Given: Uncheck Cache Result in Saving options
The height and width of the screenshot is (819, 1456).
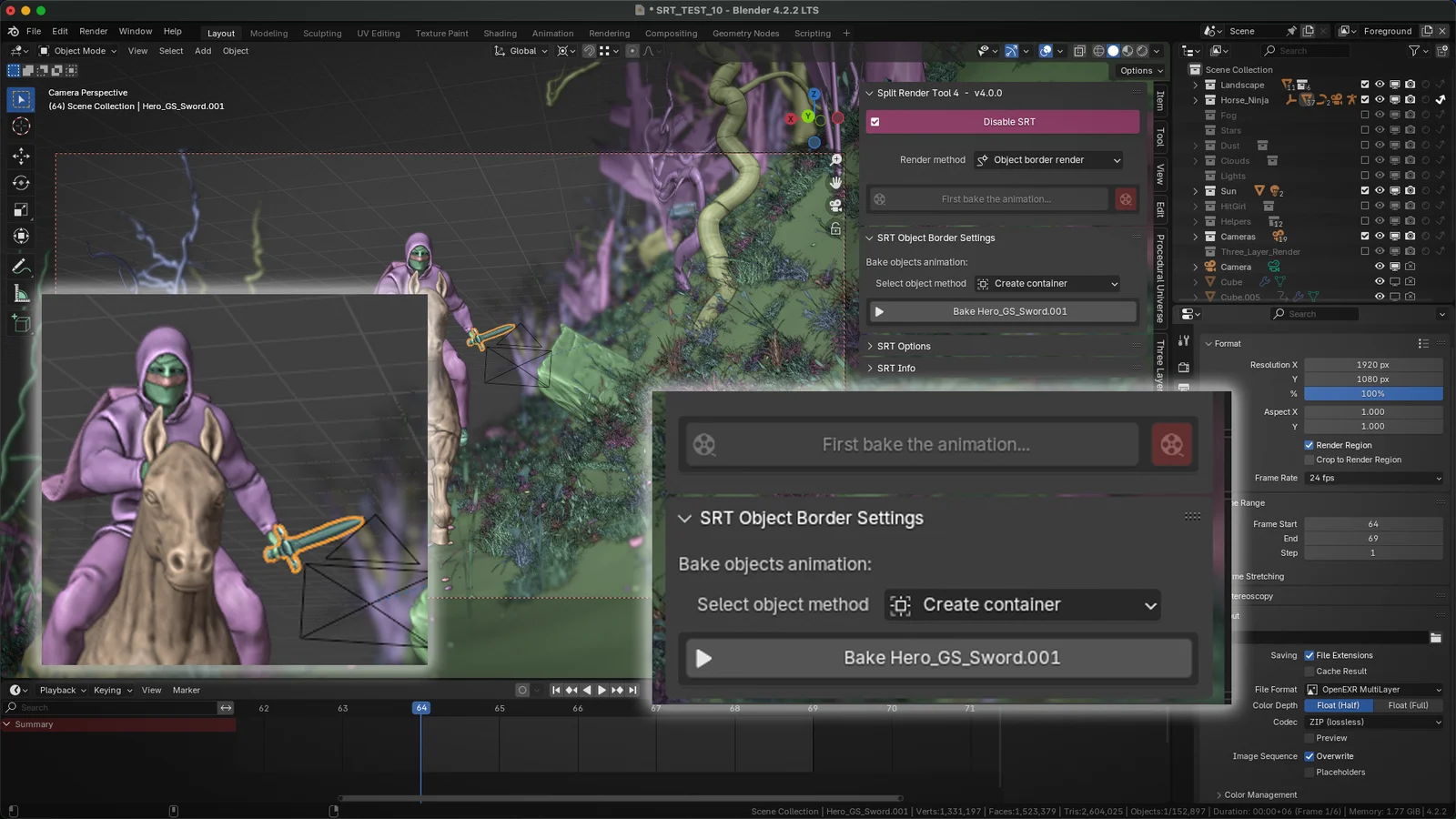Looking at the screenshot, I should click(x=1310, y=671).
